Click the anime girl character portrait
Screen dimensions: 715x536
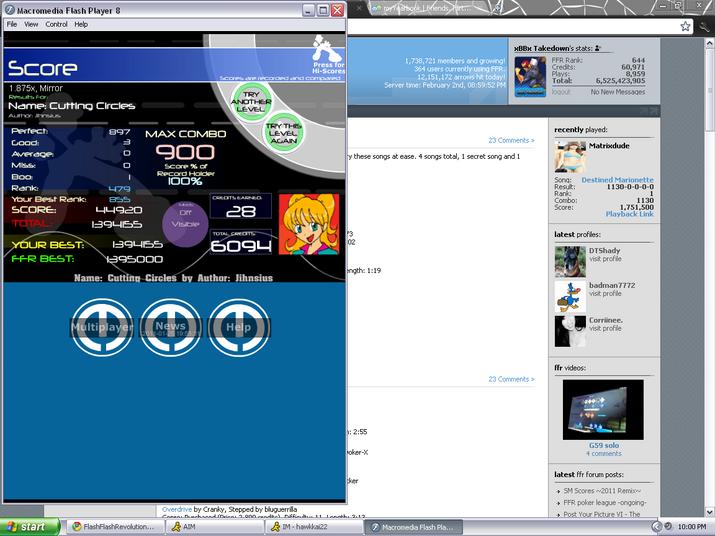point(309,224)
